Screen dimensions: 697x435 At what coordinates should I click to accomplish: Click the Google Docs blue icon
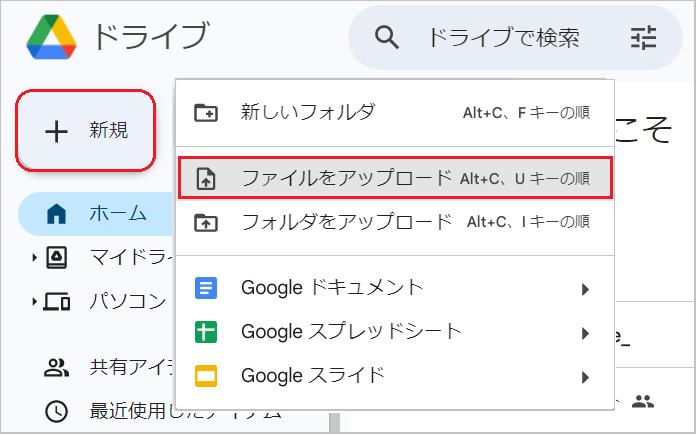pyautogui.click(x=206, y=288)
